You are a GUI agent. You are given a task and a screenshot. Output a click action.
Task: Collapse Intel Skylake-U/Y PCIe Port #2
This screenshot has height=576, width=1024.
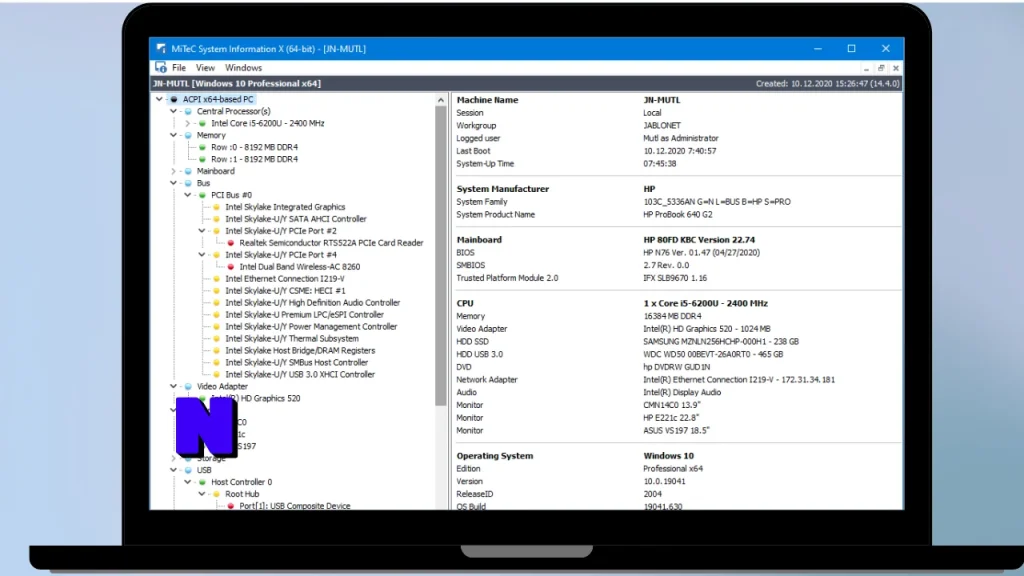[202, 231]
